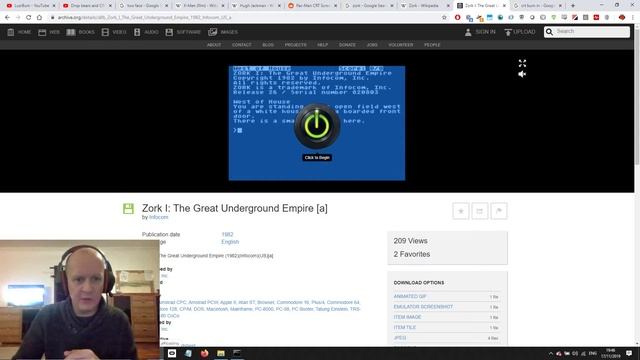Click the English language link
Image resolution: width=640 pixels, height=360 pixels.
(x=230, y=242)
